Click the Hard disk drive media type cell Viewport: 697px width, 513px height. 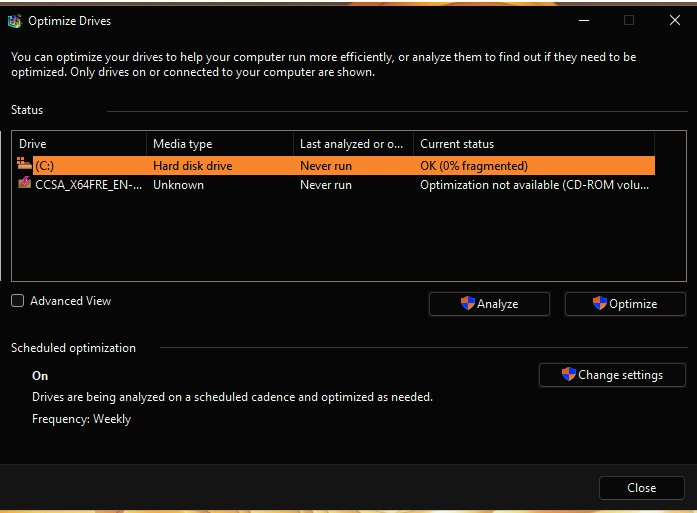pyautogui.click(x=192, y=166)
